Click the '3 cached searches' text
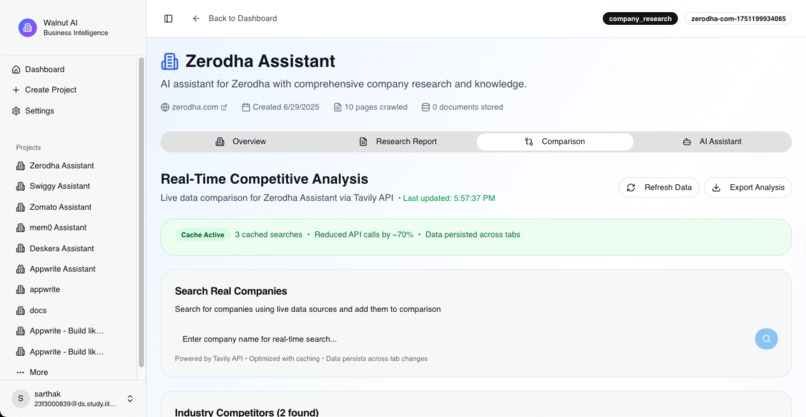 tap(268, 234)
